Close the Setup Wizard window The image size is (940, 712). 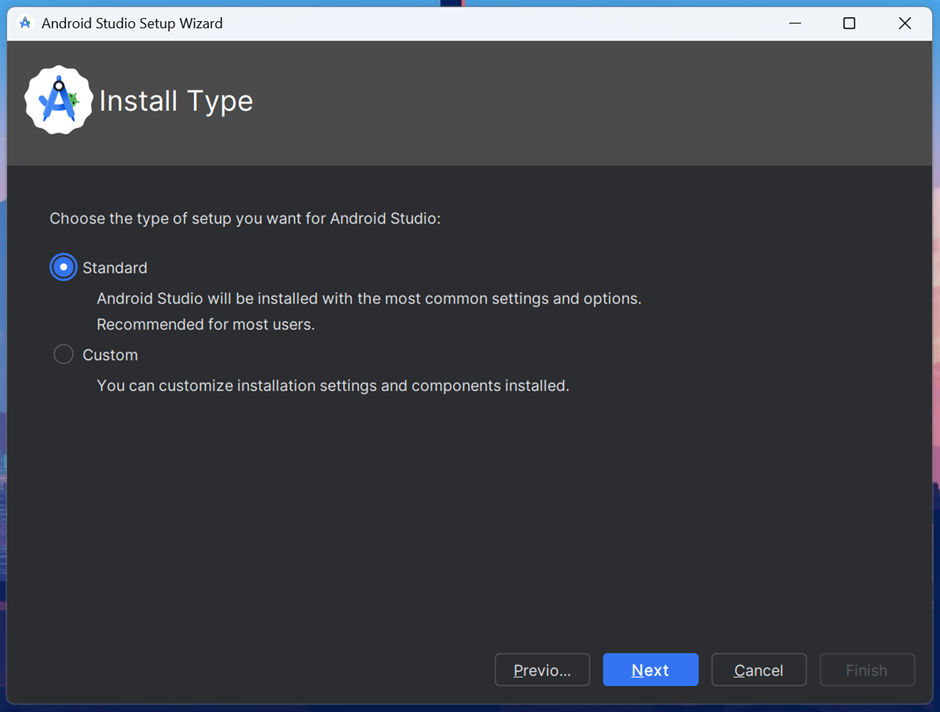pyautogui.click(x=905, y=23)
